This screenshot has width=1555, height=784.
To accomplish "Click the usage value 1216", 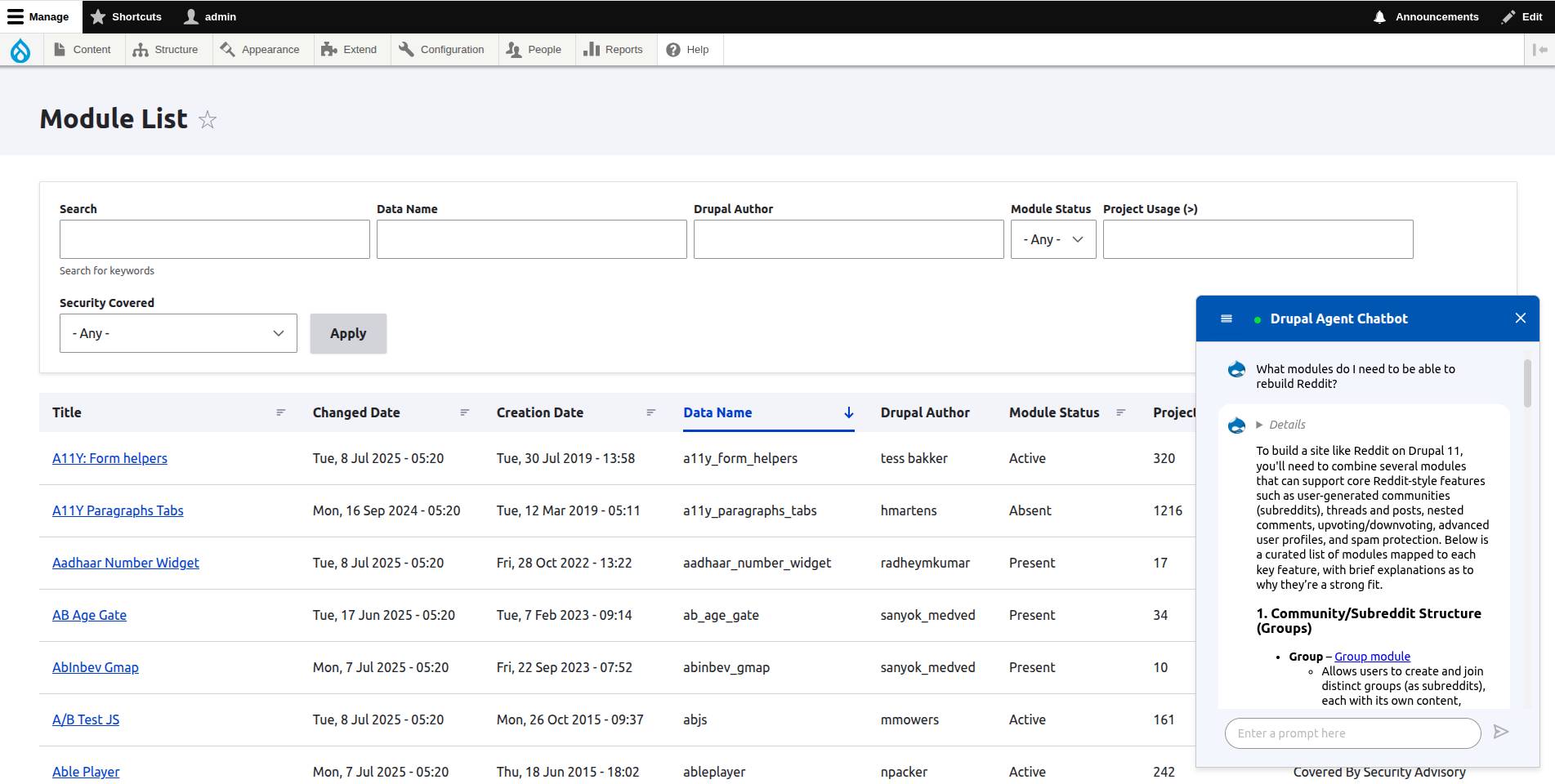I will [1168, 510].
